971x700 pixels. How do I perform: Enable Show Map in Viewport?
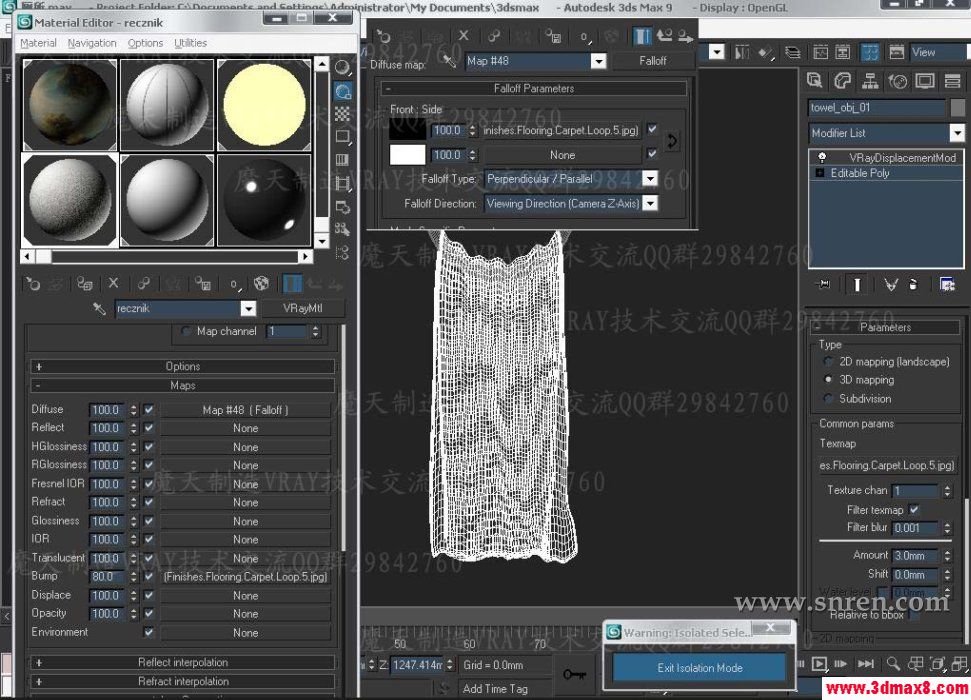pos(260,283)
